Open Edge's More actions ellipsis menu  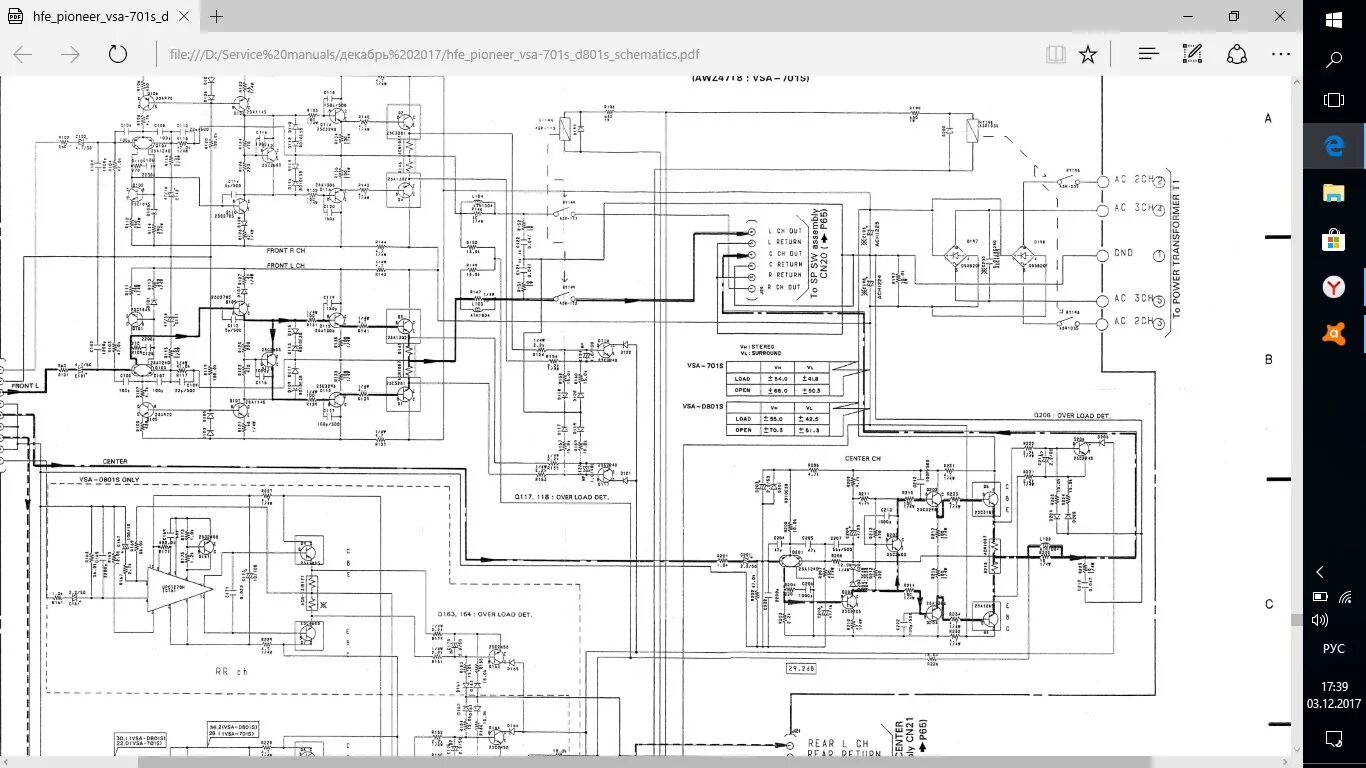point(1280,54)
